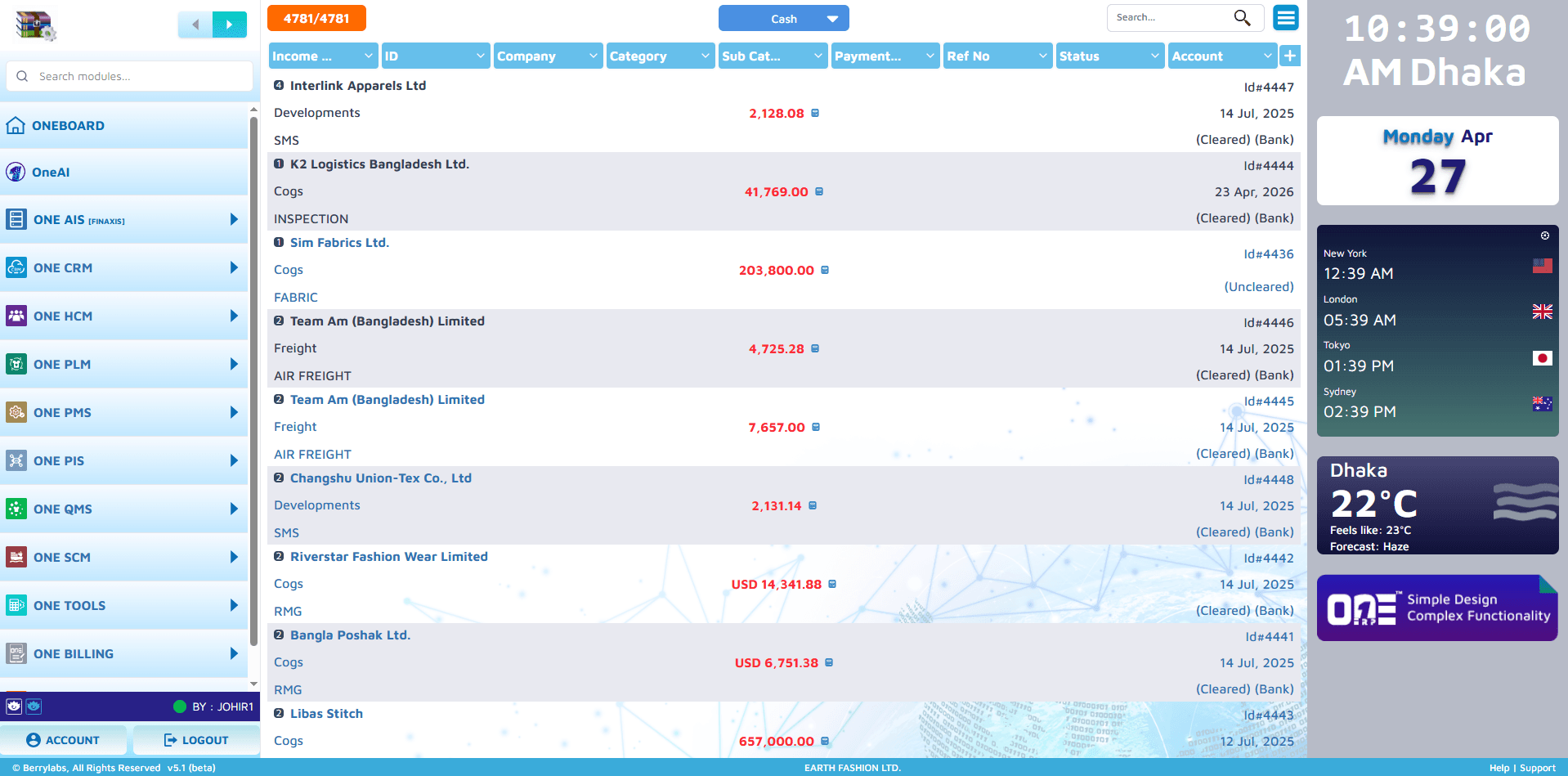Open the Ref No column dropdown
Image resolution: width=1568 pixels, height=776 pixels.
[997, 56]
